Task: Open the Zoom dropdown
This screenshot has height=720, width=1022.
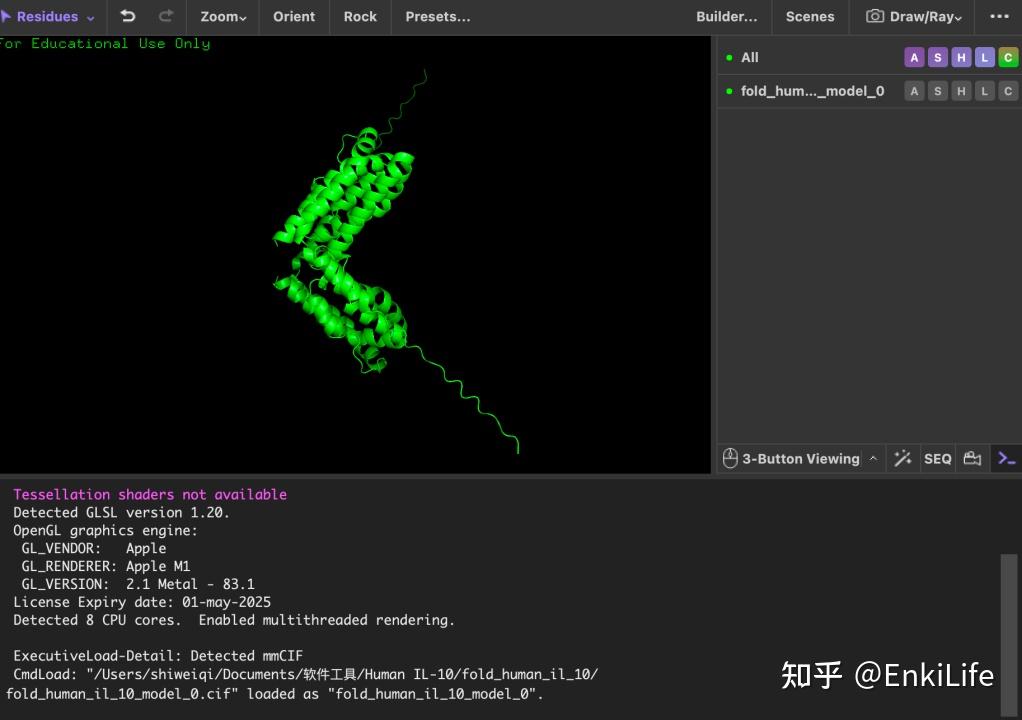Action: pyautogui.click(x=221, y=16)
